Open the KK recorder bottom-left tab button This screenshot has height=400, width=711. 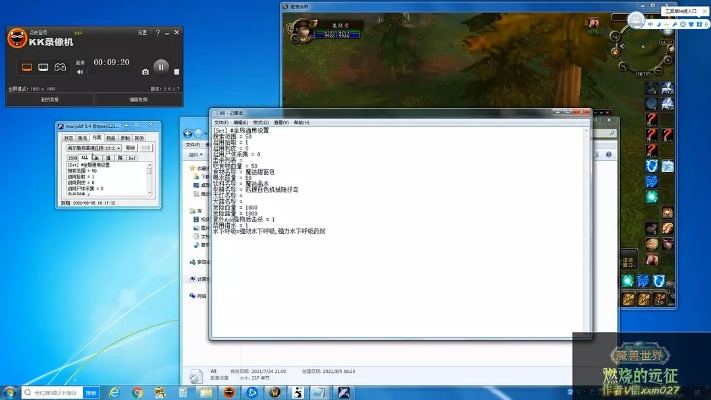[50, 99]
